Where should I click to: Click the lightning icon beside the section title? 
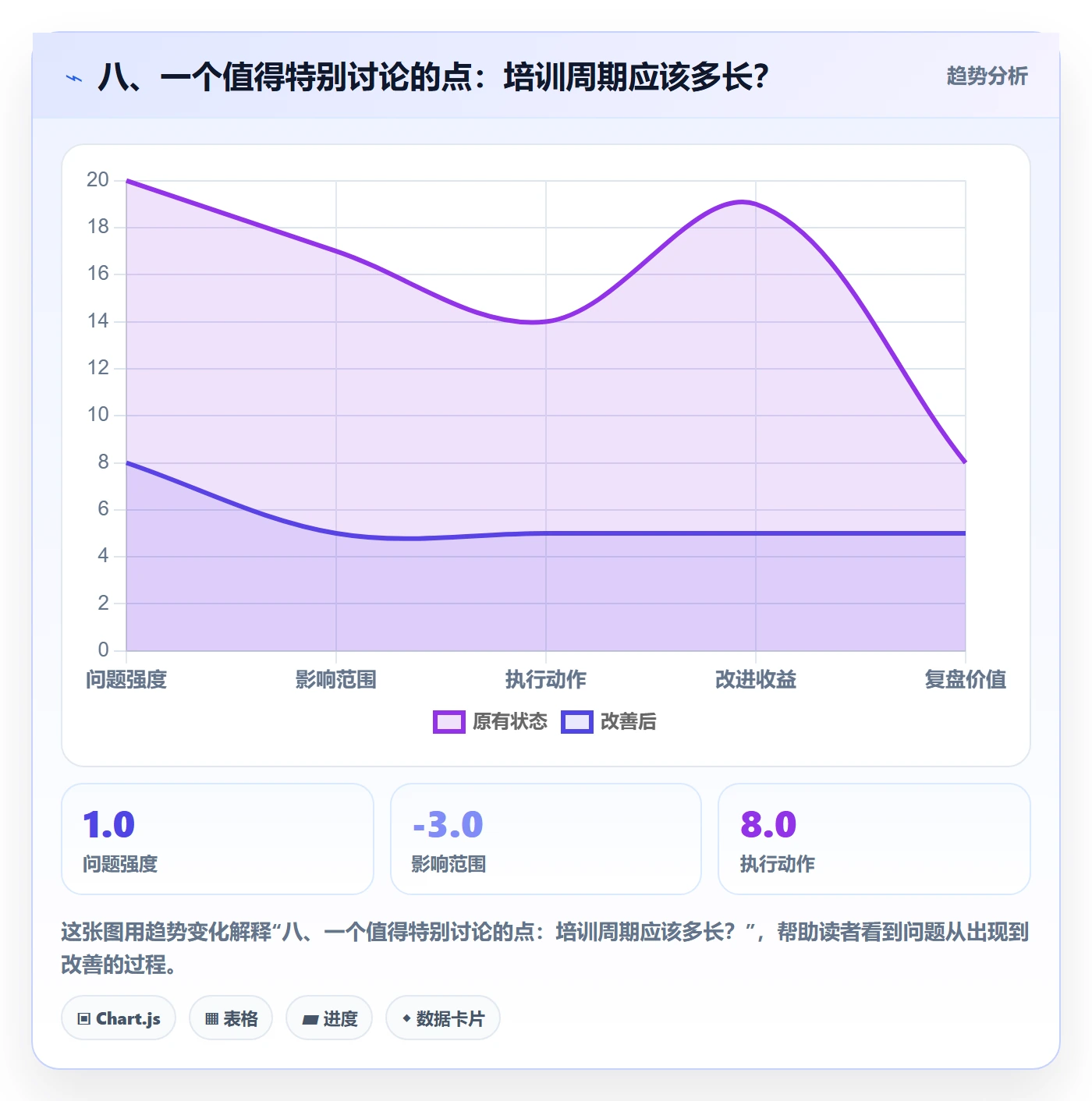(74, 78)
